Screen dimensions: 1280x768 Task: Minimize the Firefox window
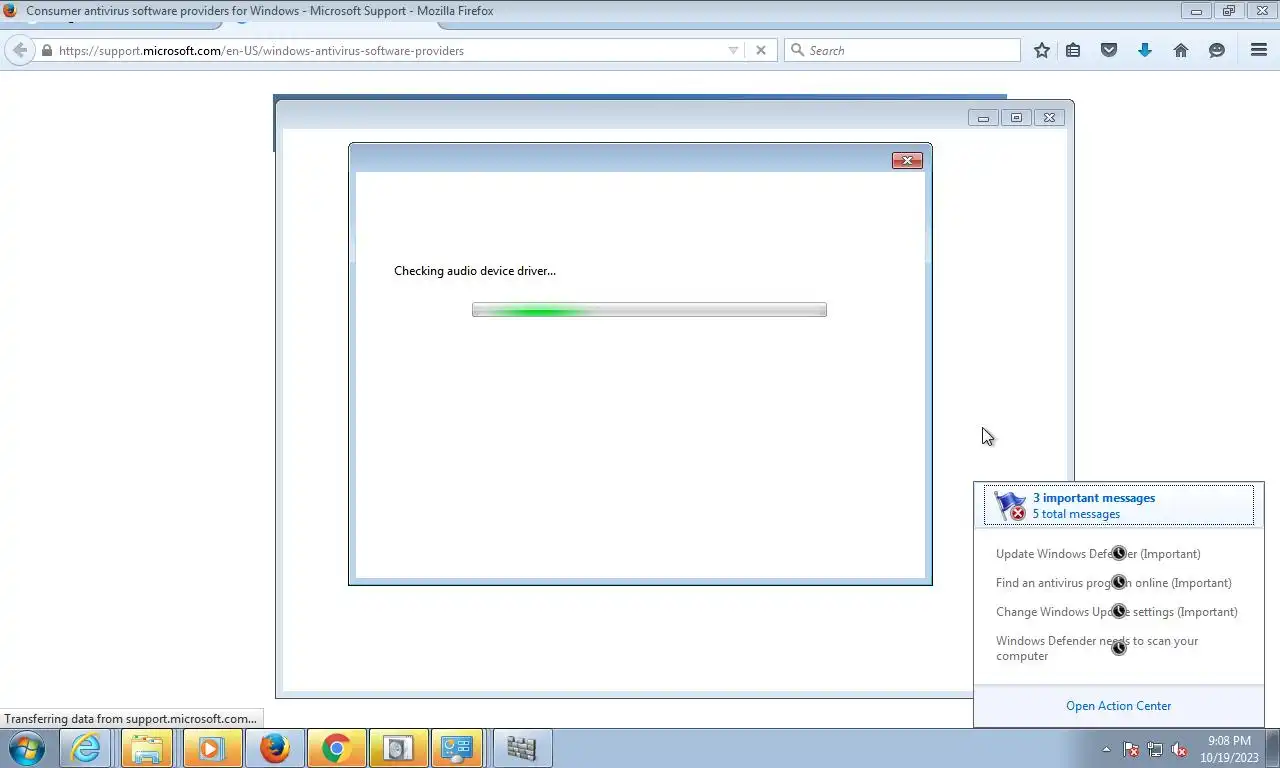point(1196,11)
